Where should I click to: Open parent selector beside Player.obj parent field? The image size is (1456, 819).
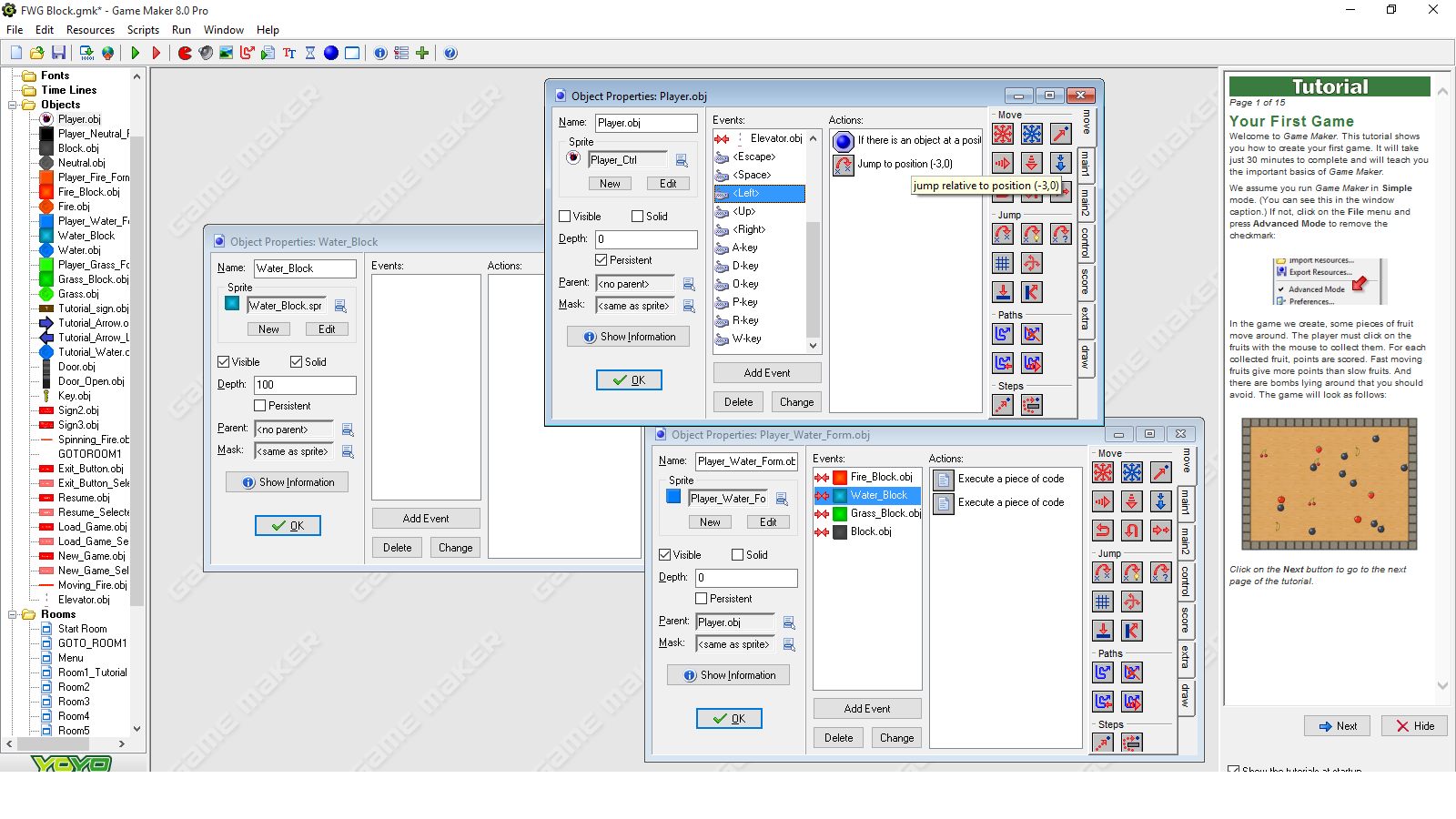pyautogui.click(x=689, y=284)
